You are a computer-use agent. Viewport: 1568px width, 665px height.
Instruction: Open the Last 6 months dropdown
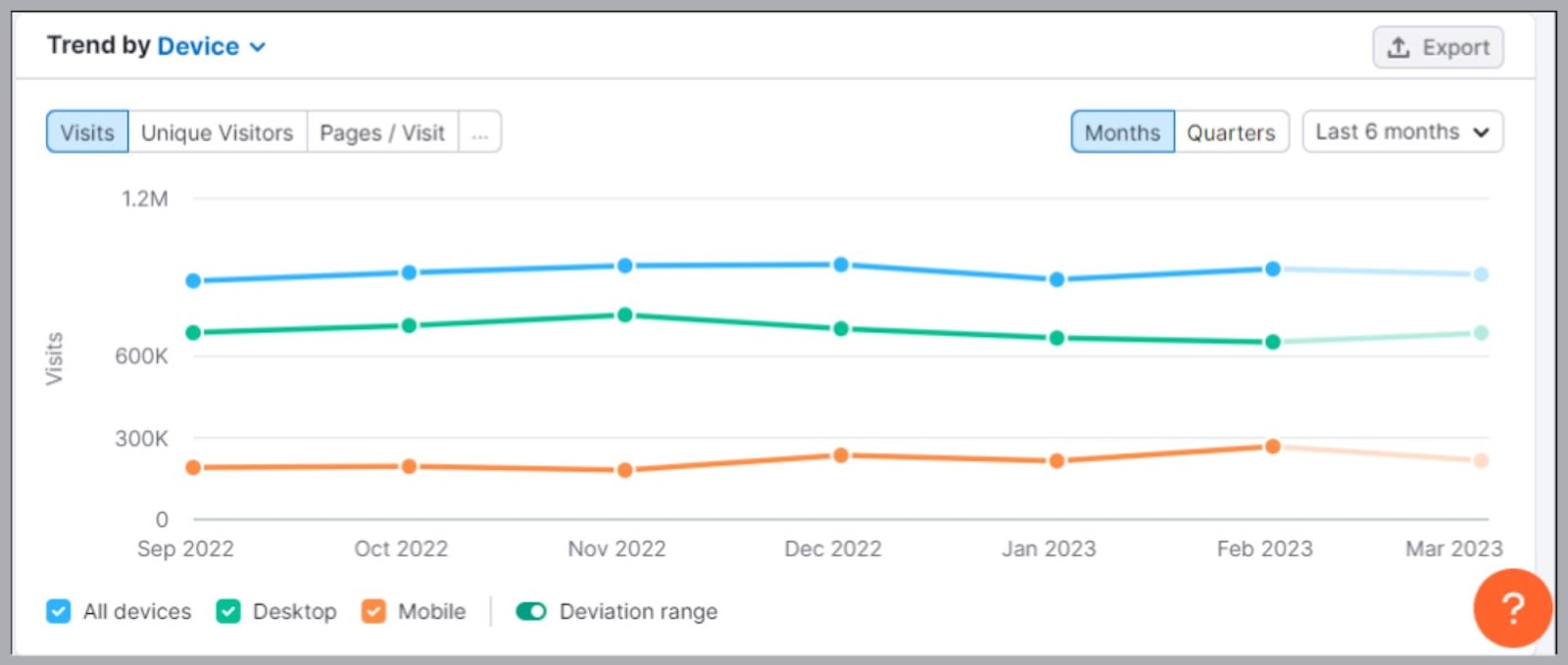1402,131
